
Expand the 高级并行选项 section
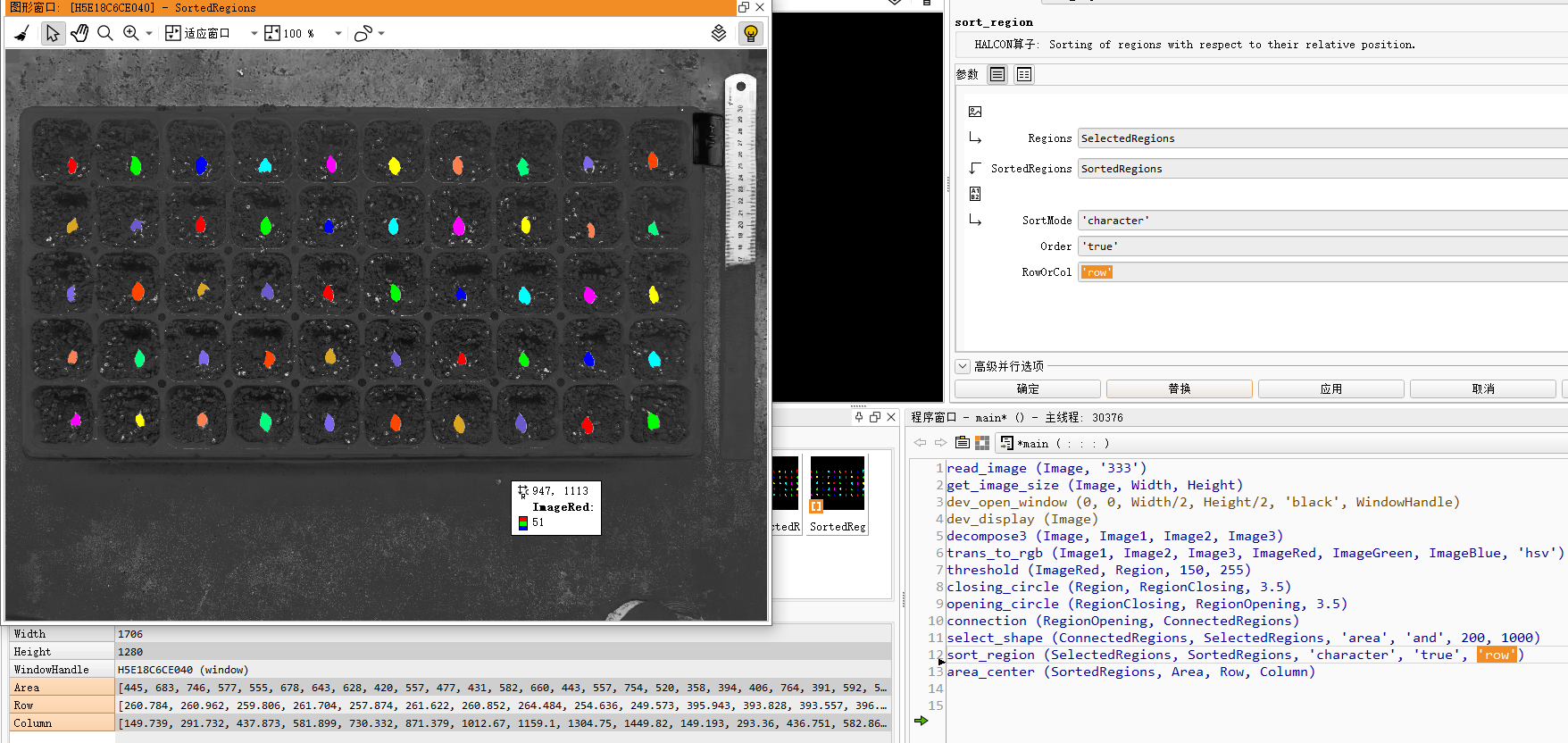(x=963, y=366)
